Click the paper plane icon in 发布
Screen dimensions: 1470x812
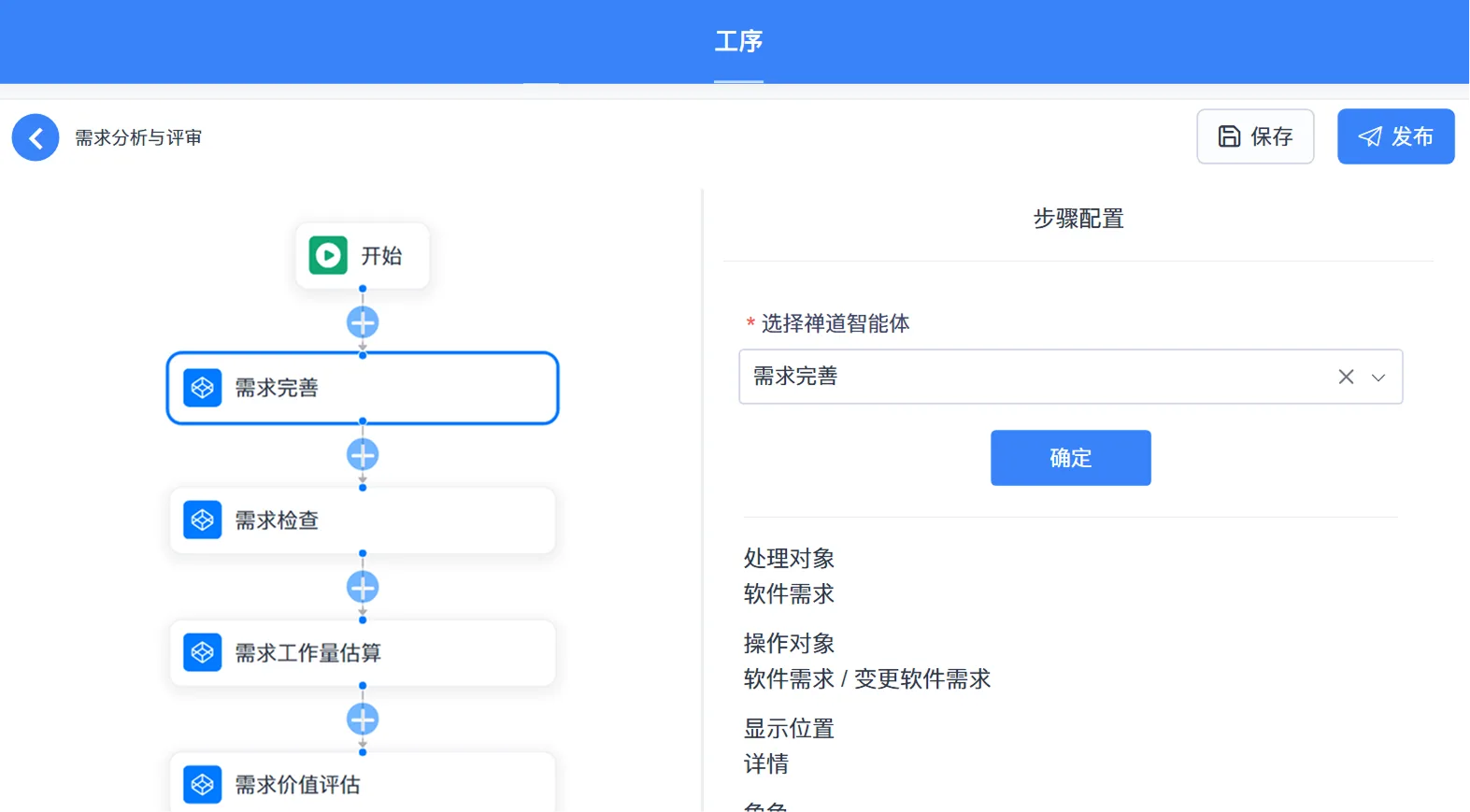click(x=1370, y=136)
